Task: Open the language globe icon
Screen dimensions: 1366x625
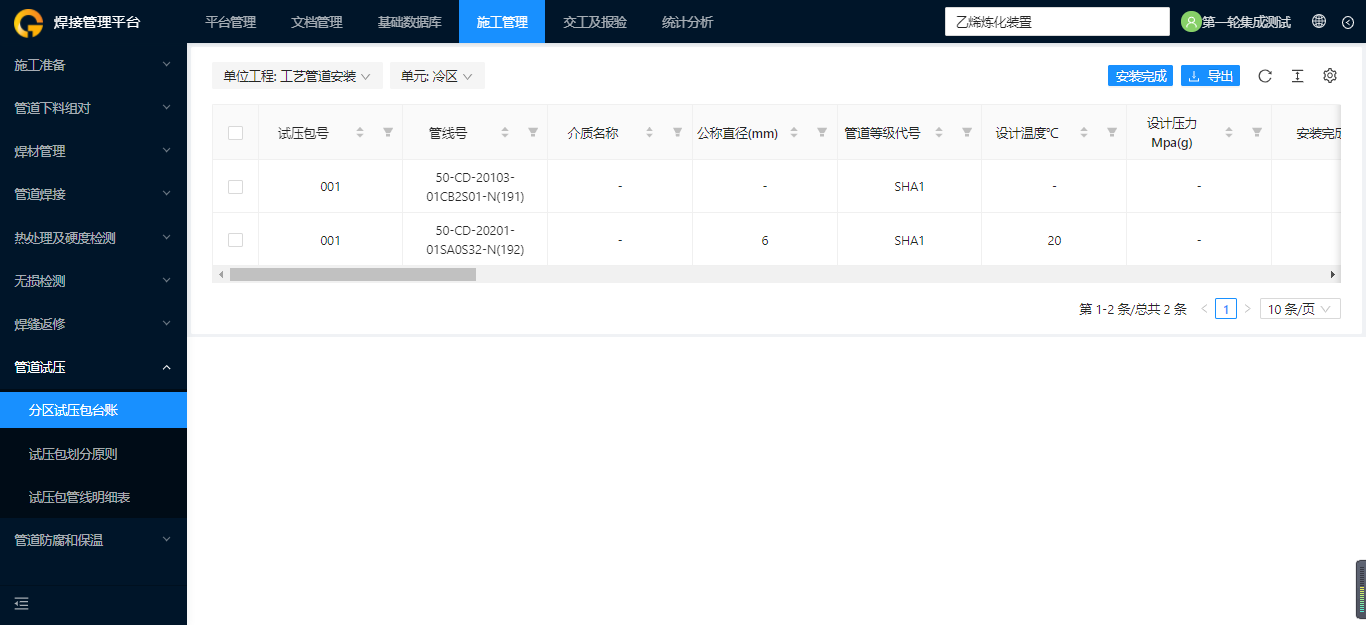Action: (1319, 21)
